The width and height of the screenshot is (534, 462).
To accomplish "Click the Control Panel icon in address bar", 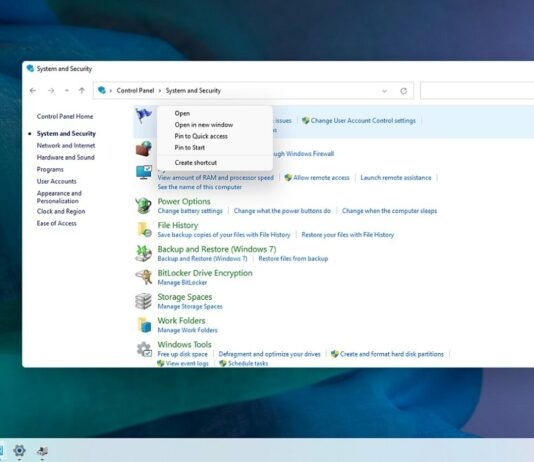I will point(101,90).
